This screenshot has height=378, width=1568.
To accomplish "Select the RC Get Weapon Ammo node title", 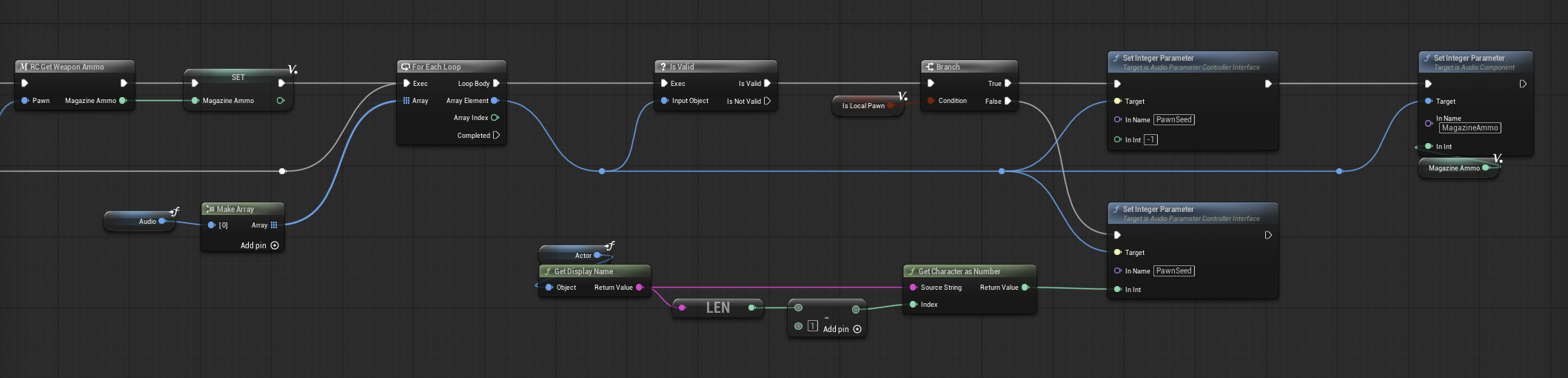I will pos(67,67).
